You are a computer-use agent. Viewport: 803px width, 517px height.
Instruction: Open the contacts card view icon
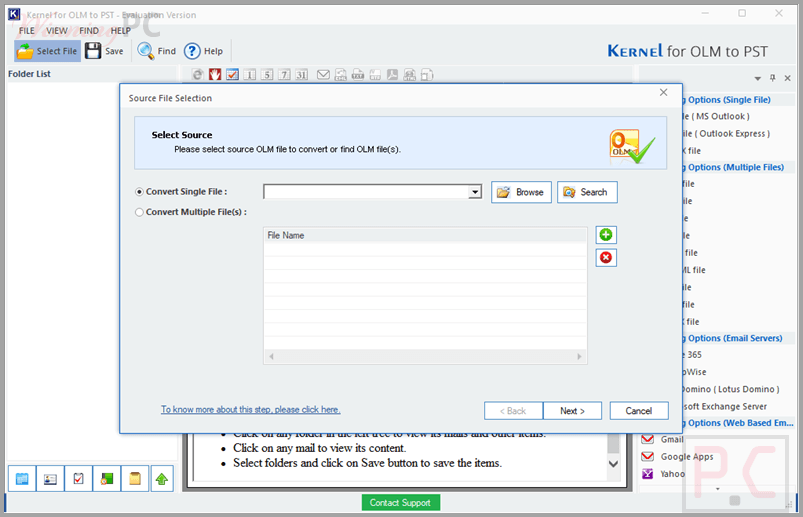pyautogui.click(x=50, y=479)
